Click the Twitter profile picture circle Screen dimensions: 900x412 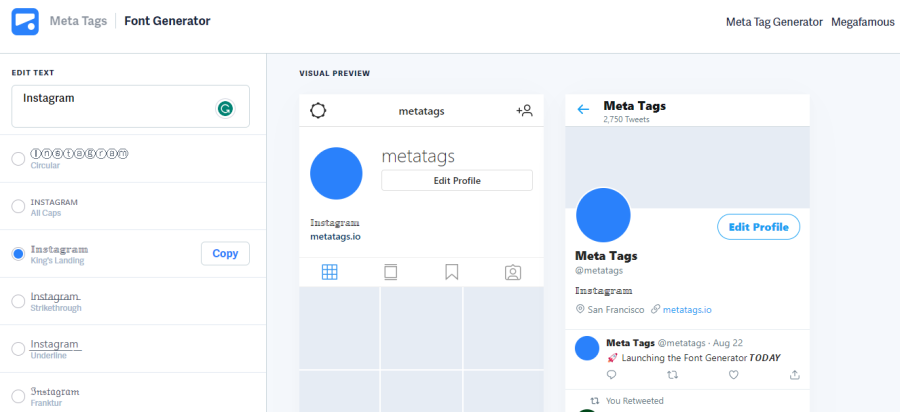tap(603, 215)
